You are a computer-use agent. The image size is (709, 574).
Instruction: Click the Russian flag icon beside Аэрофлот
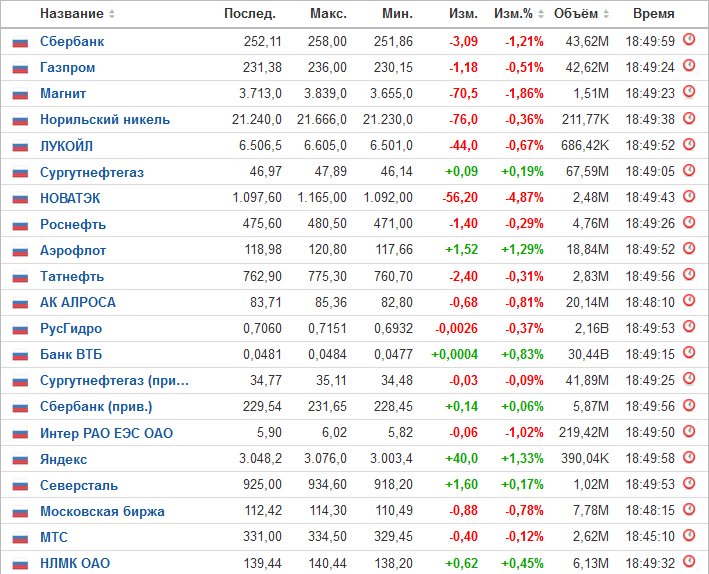point(20,251)
